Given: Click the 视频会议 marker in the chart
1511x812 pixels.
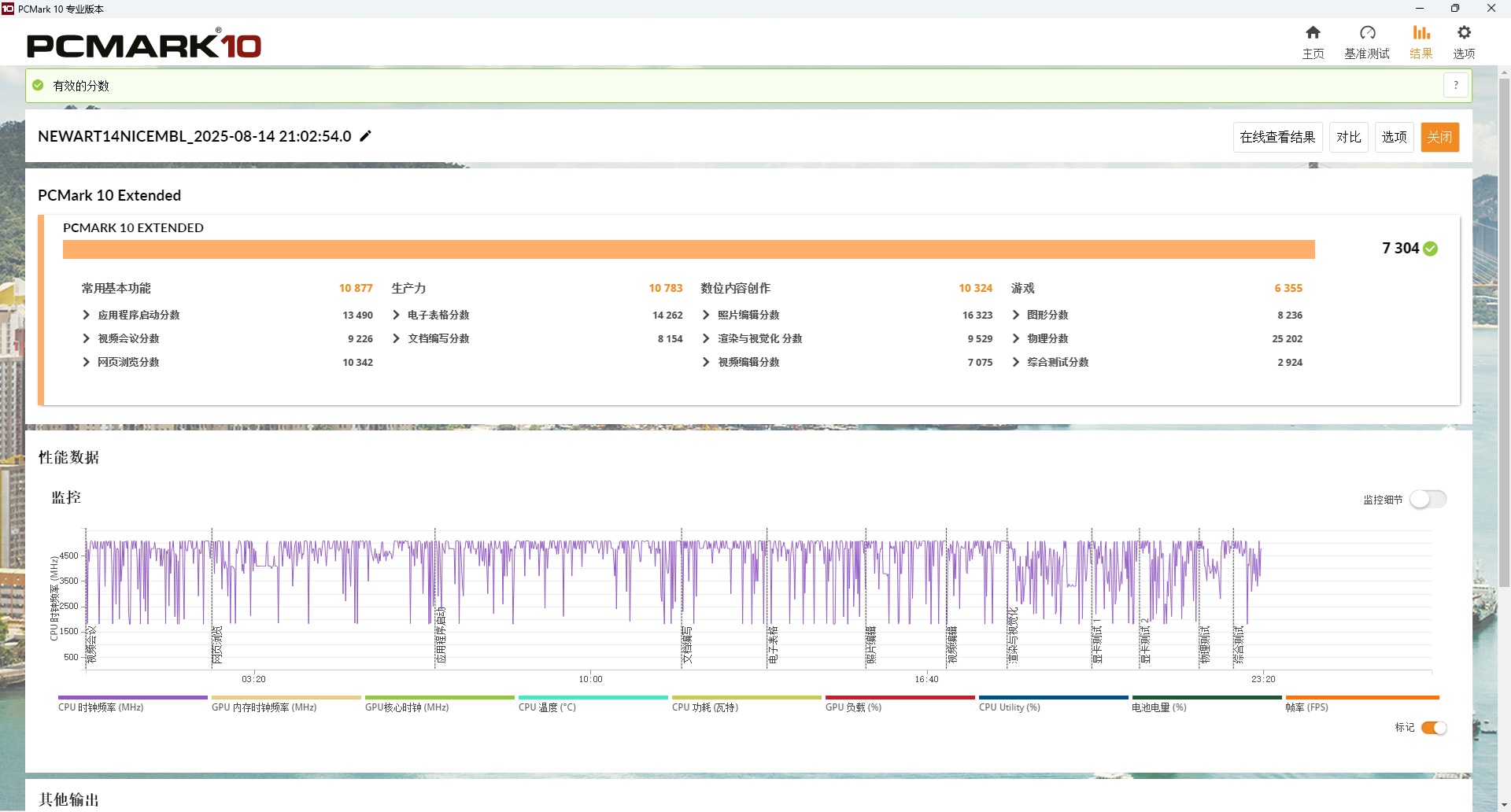Looking at the screenshot, I should point(91,645).
